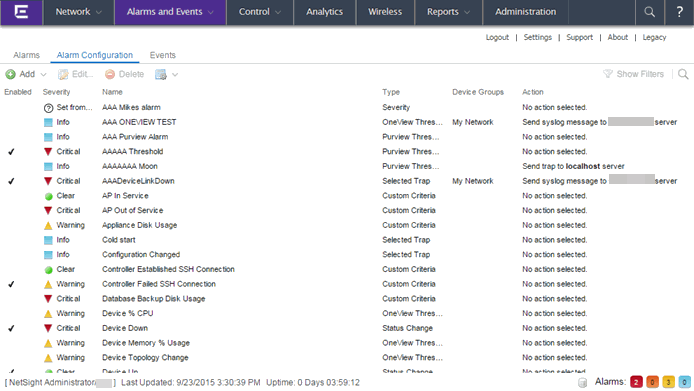Open the grid options dropdown arrow
The image size is (694, 391).
pyautogui.click(x=175, y=74)
